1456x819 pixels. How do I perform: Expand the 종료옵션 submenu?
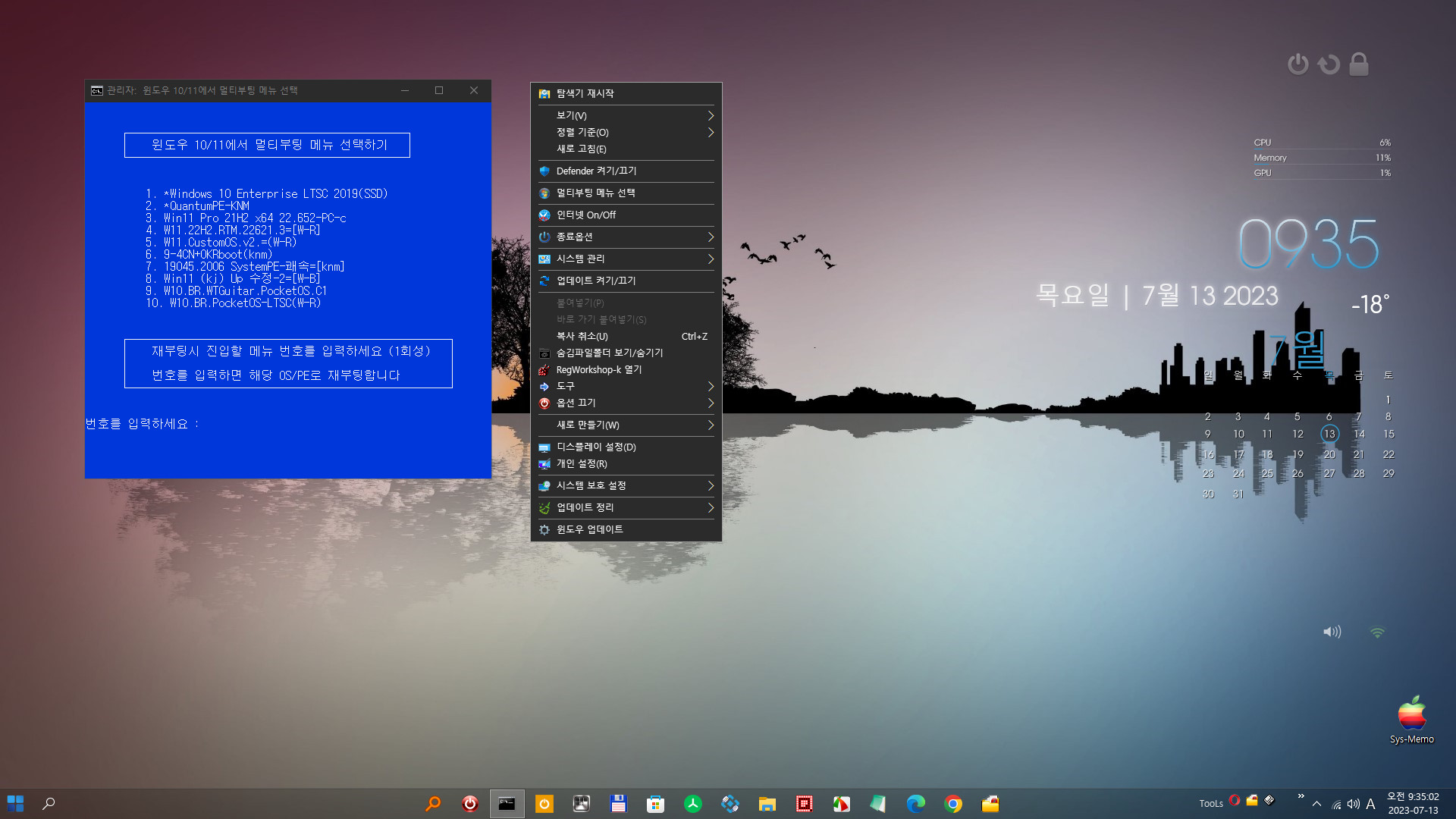[626, 237]
